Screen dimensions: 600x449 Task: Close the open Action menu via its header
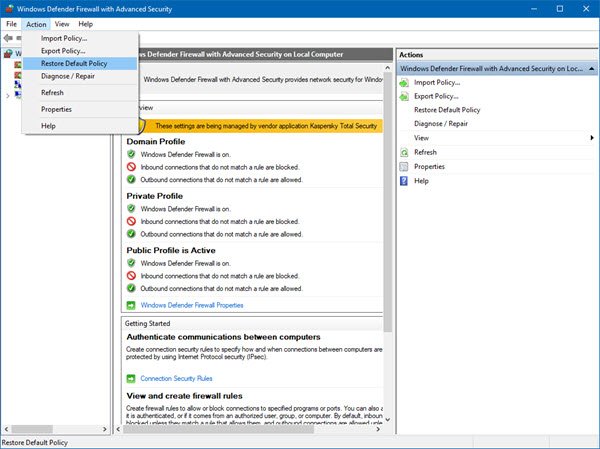tap(36, 24)
